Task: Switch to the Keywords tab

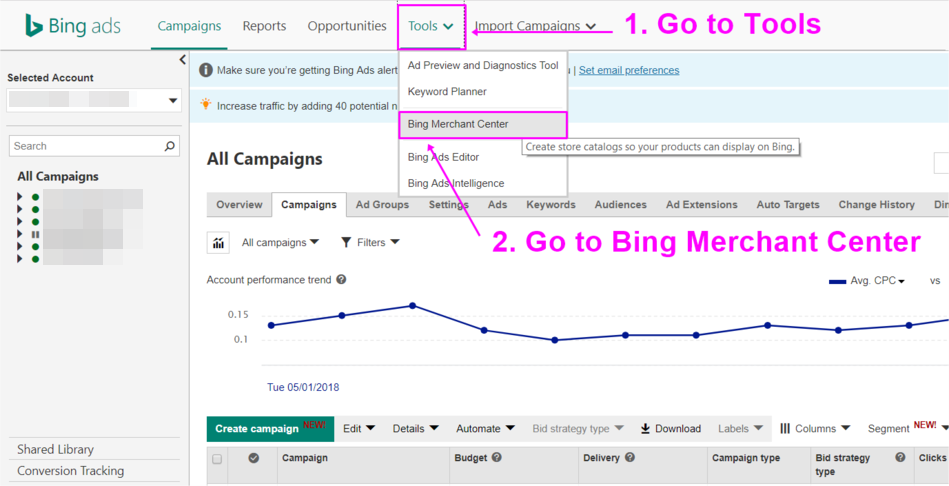Action: pyautogui.click(x=550, y=205)
